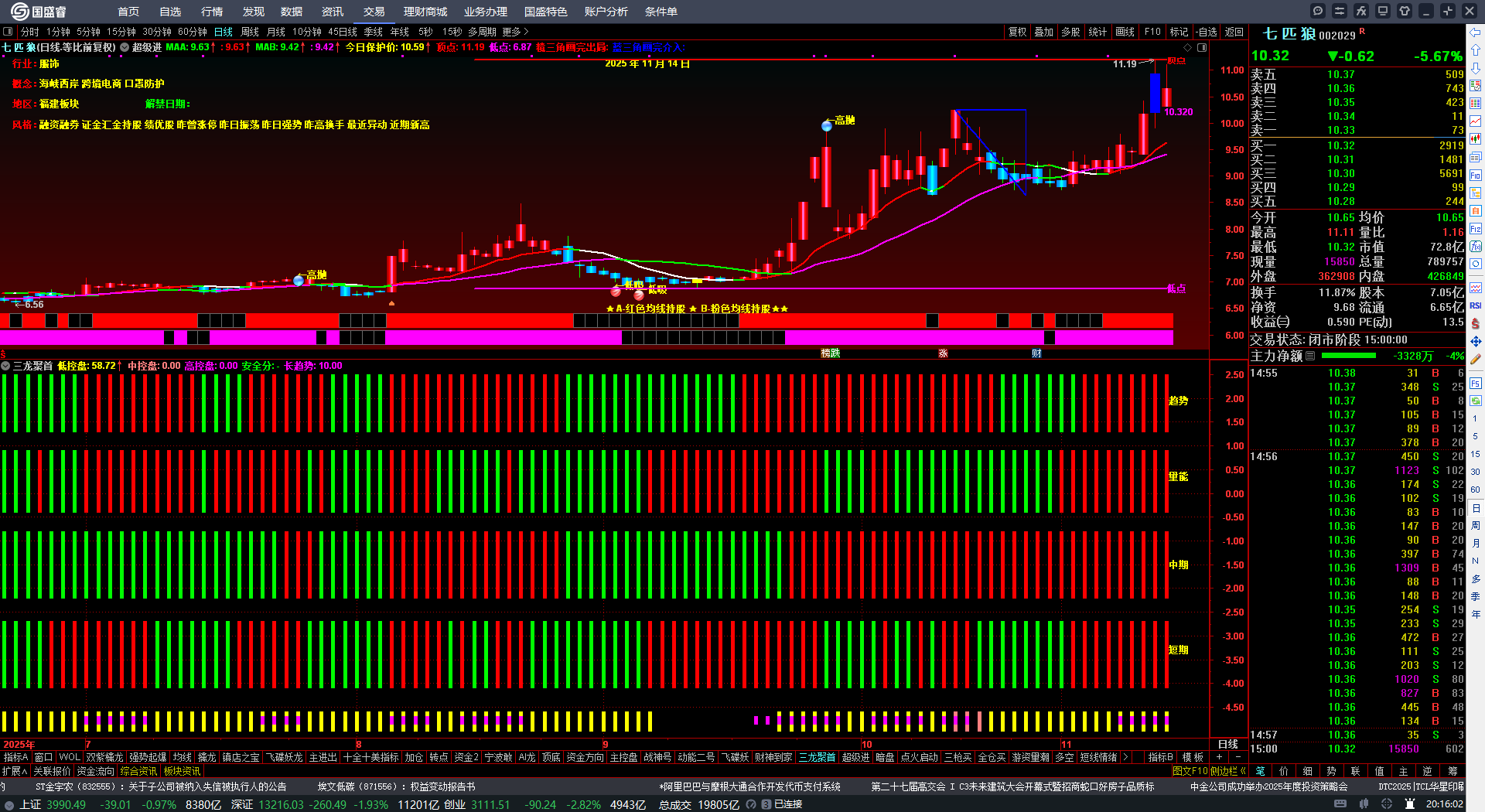Click the blue four-way move icon in sidebar

pyautogui.click(x=1476, y=341)
